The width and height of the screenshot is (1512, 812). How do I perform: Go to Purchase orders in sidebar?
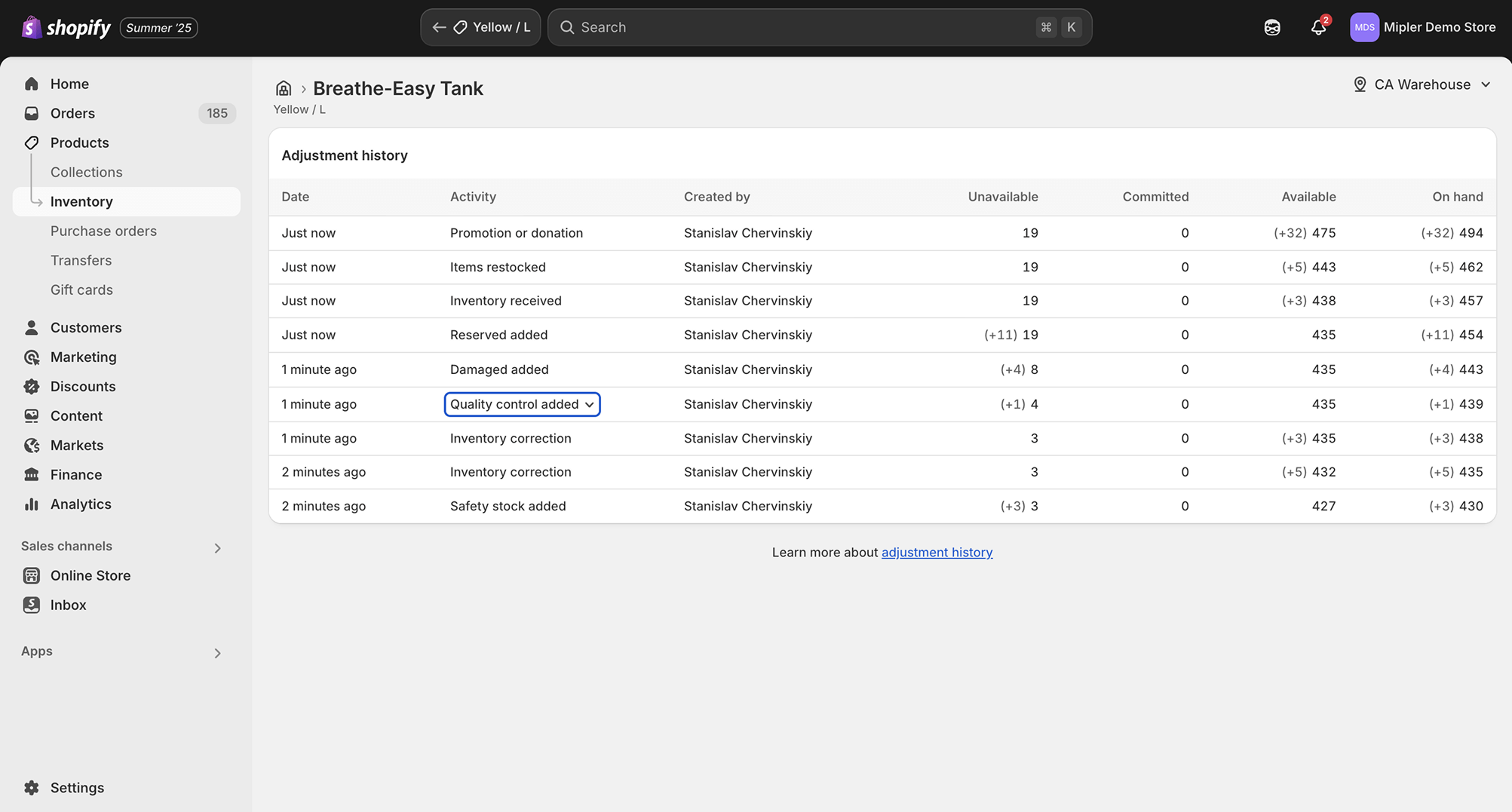103,231
